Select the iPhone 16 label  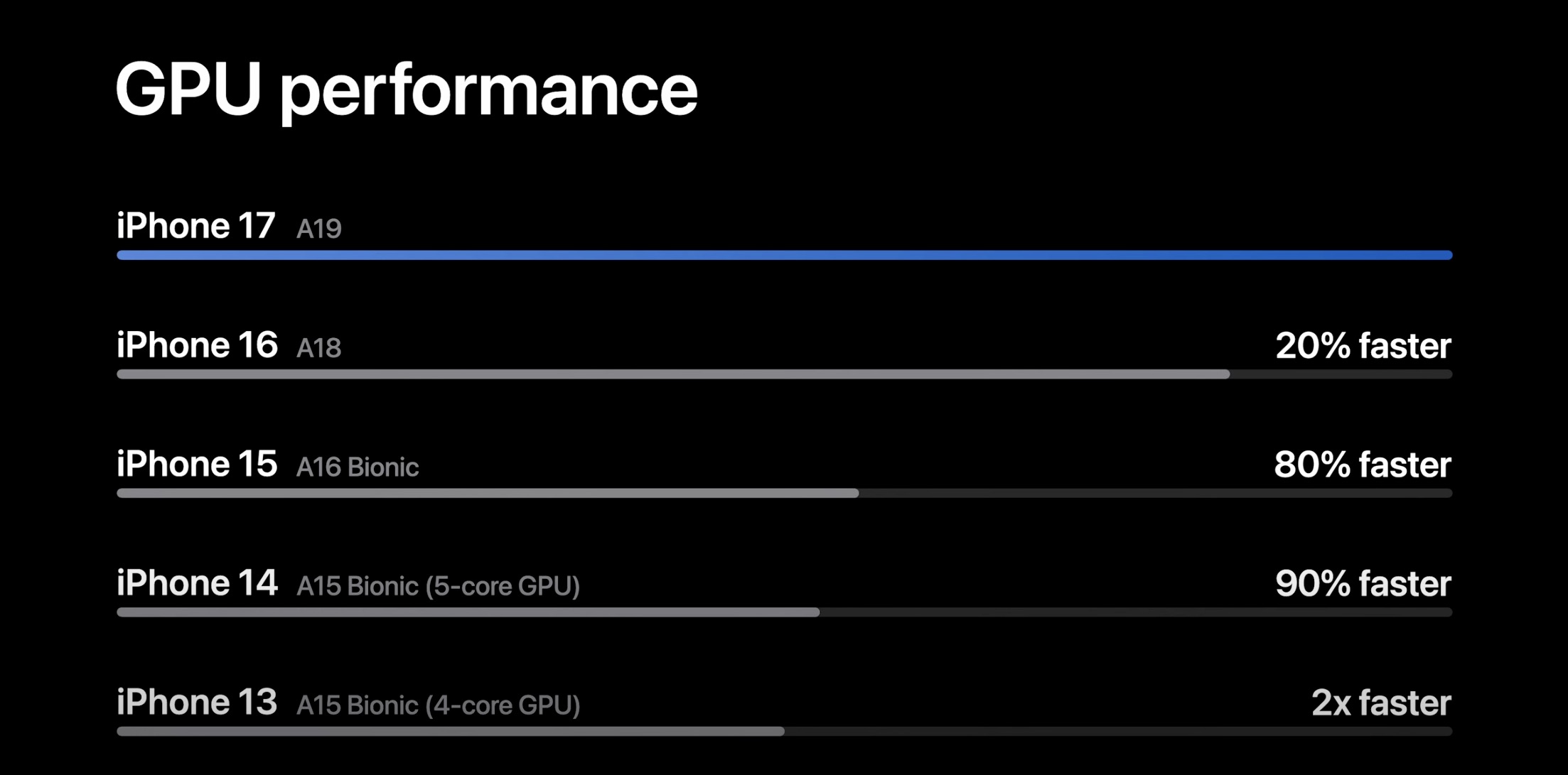tap(197, 345)
